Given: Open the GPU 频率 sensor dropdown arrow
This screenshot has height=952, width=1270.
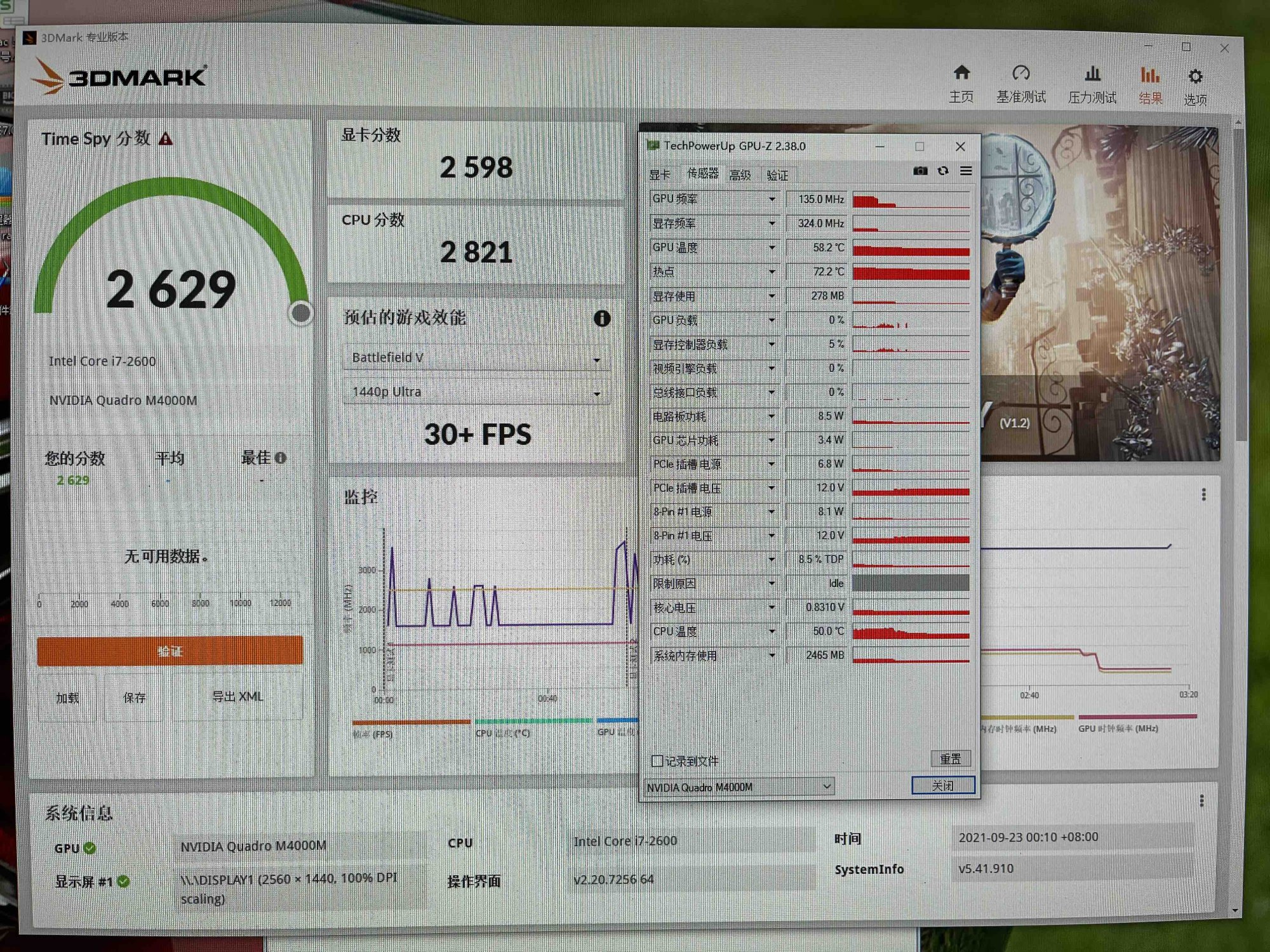Looking at the screenshot, I should tap(772, 199).
